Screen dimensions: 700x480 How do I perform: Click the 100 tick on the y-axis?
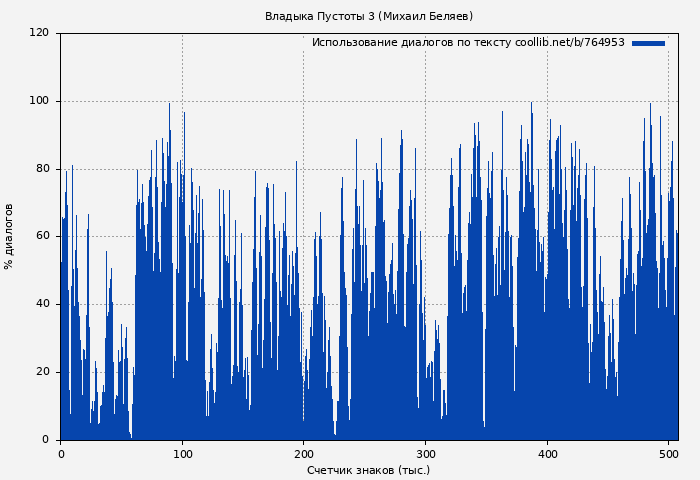pyautogui.click(x=39, y=101)
